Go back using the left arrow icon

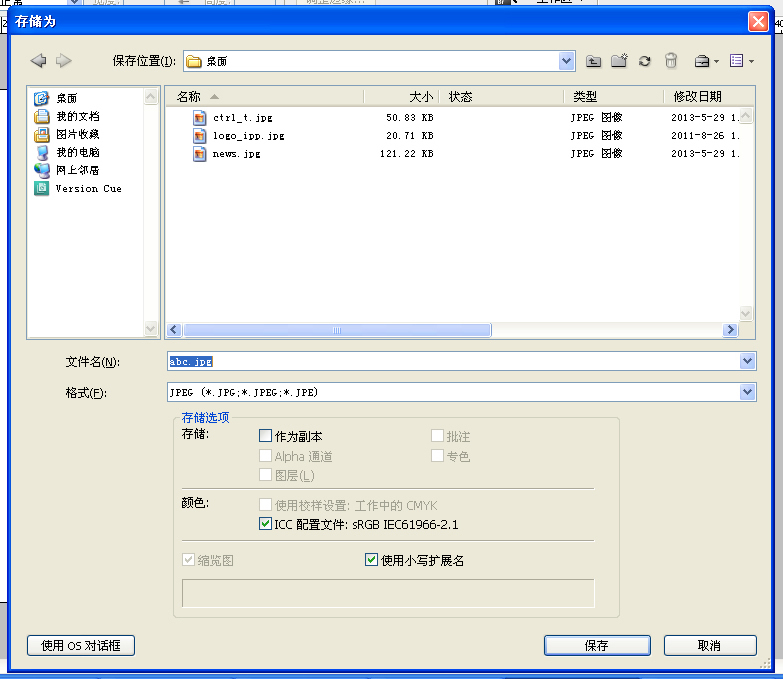click(x=38, y=61)
